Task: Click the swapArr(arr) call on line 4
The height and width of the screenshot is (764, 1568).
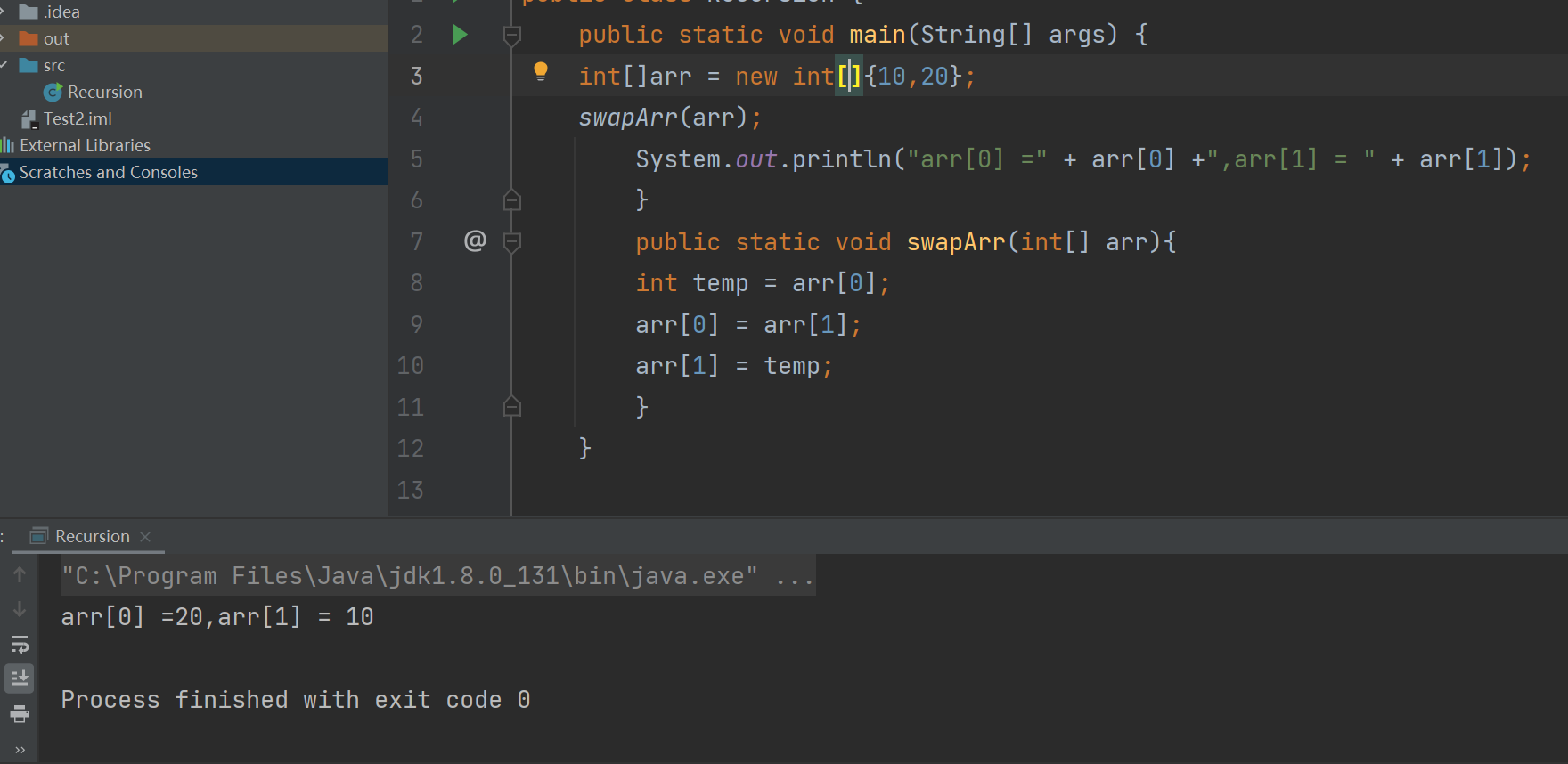Action: point(670,118)
